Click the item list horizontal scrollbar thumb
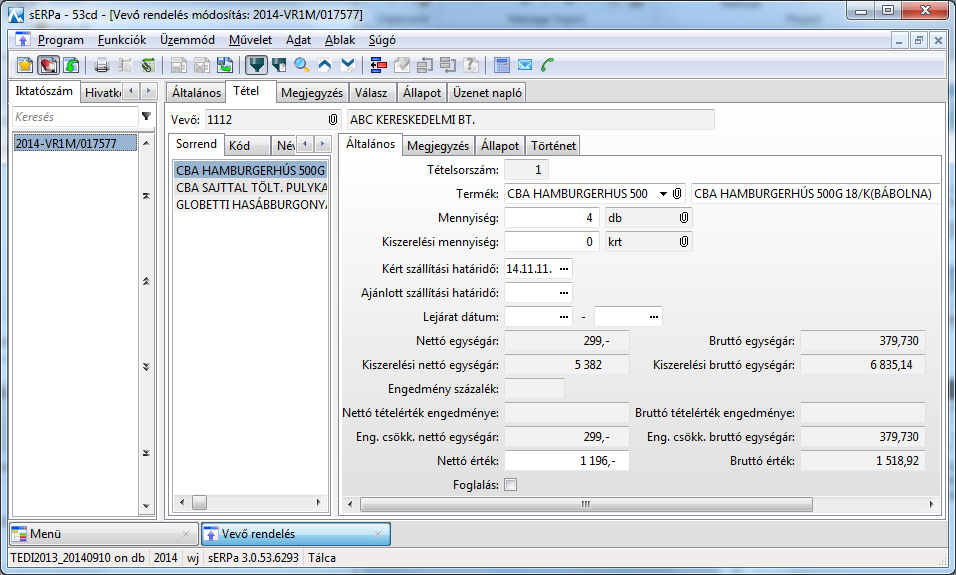This screenshot has height=575, width=956. pos(199,502)
